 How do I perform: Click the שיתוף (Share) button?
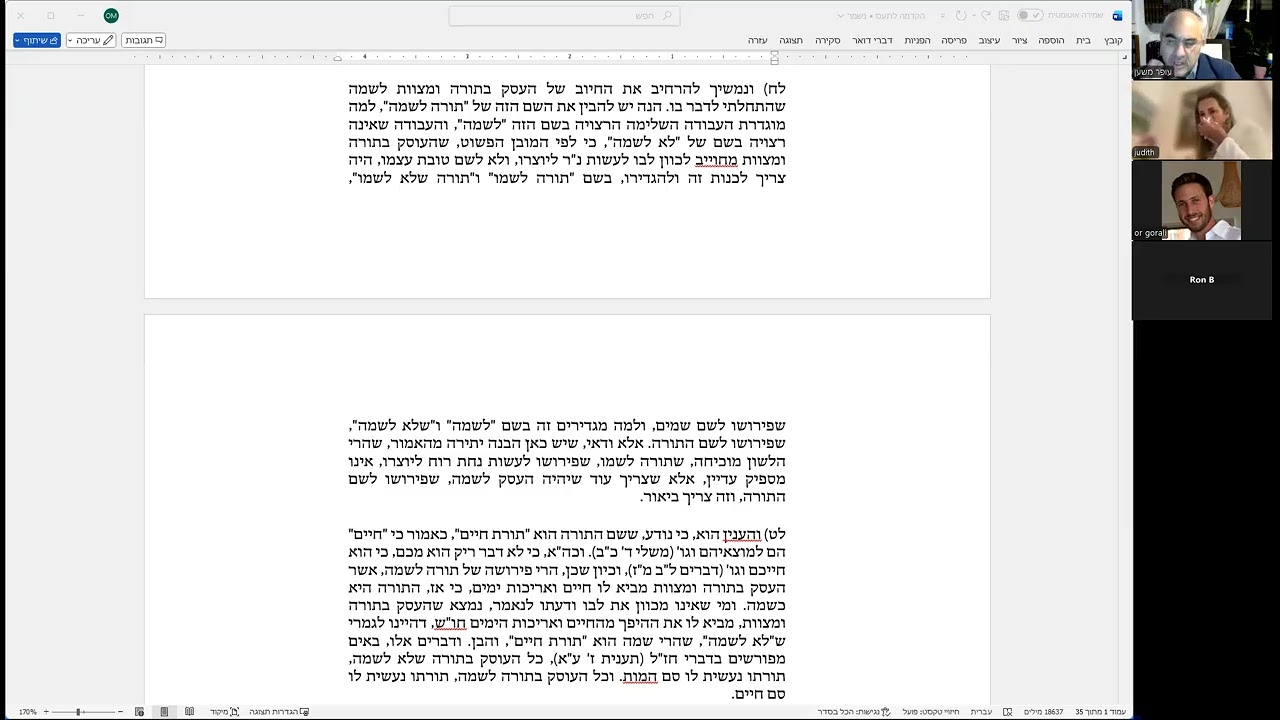point(37,40)
